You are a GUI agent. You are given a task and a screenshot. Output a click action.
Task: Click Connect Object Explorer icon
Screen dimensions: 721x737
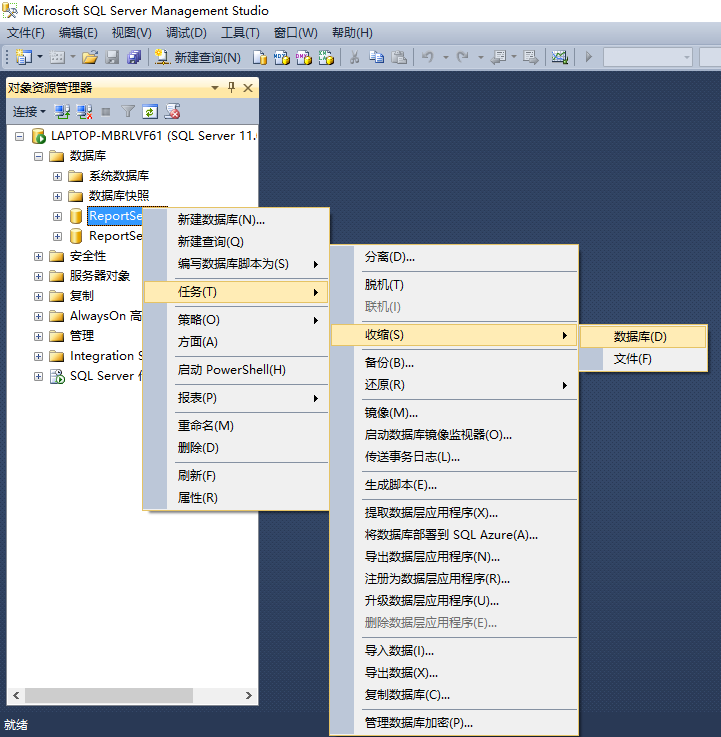click(62, 112)
